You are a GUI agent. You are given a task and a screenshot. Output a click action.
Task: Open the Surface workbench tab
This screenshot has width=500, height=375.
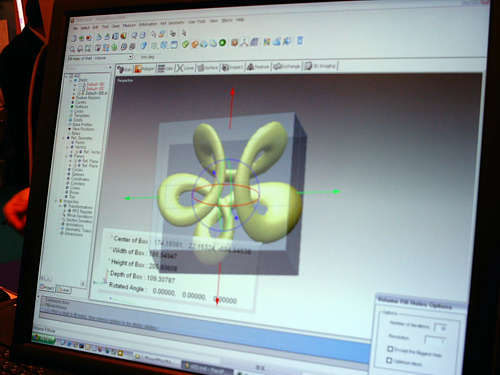point(207,68)
